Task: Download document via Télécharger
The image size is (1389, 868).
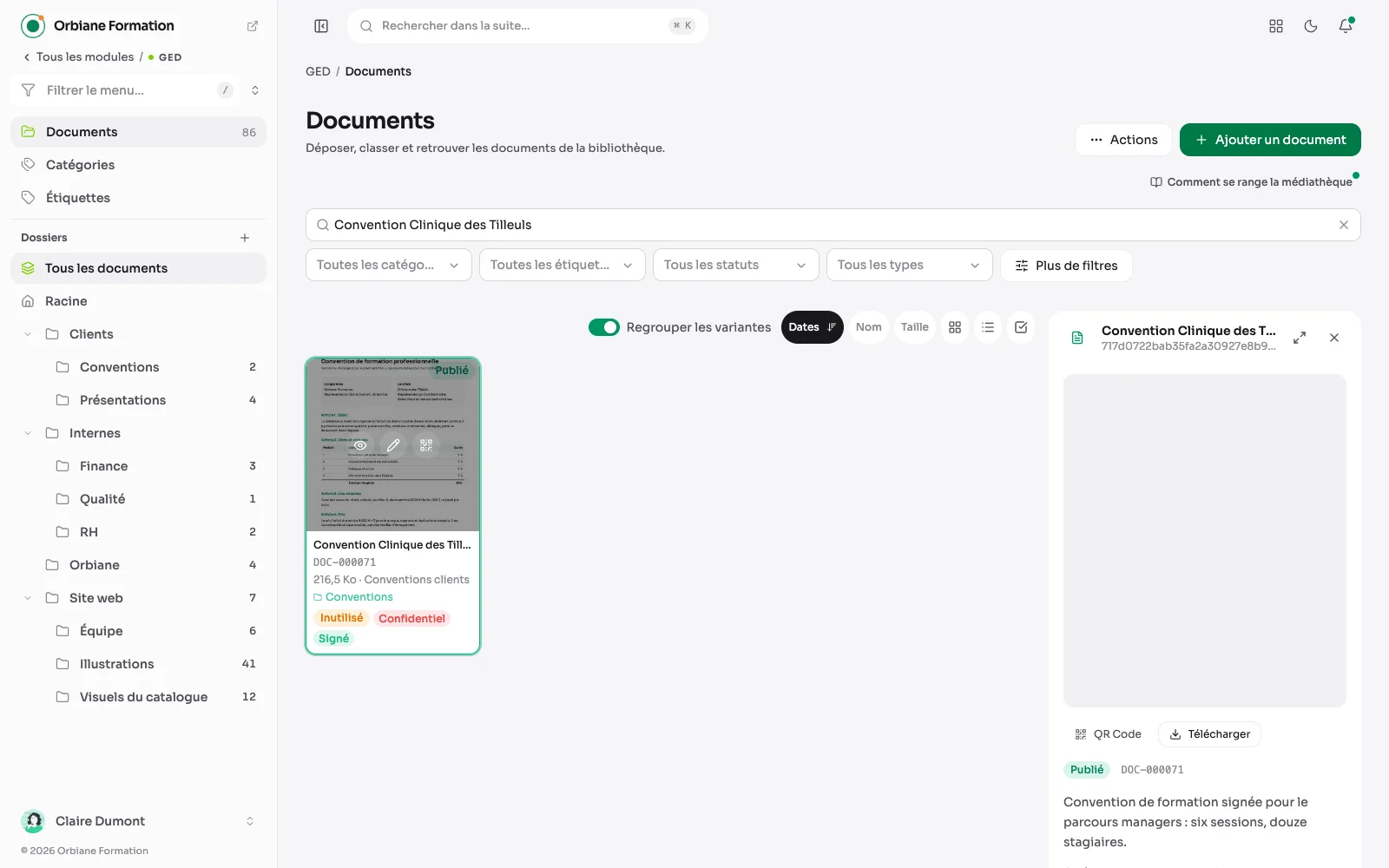Action: pyautogui.click(x=1209, y=734)
